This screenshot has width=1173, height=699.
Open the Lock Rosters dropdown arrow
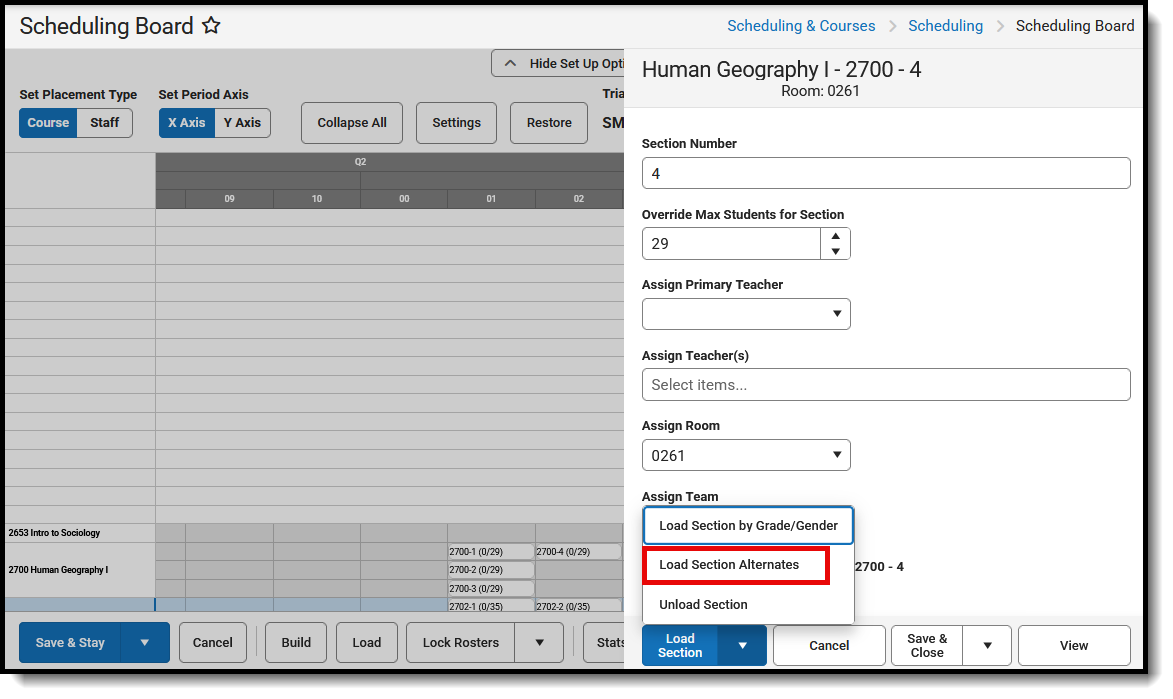point(539,643)
